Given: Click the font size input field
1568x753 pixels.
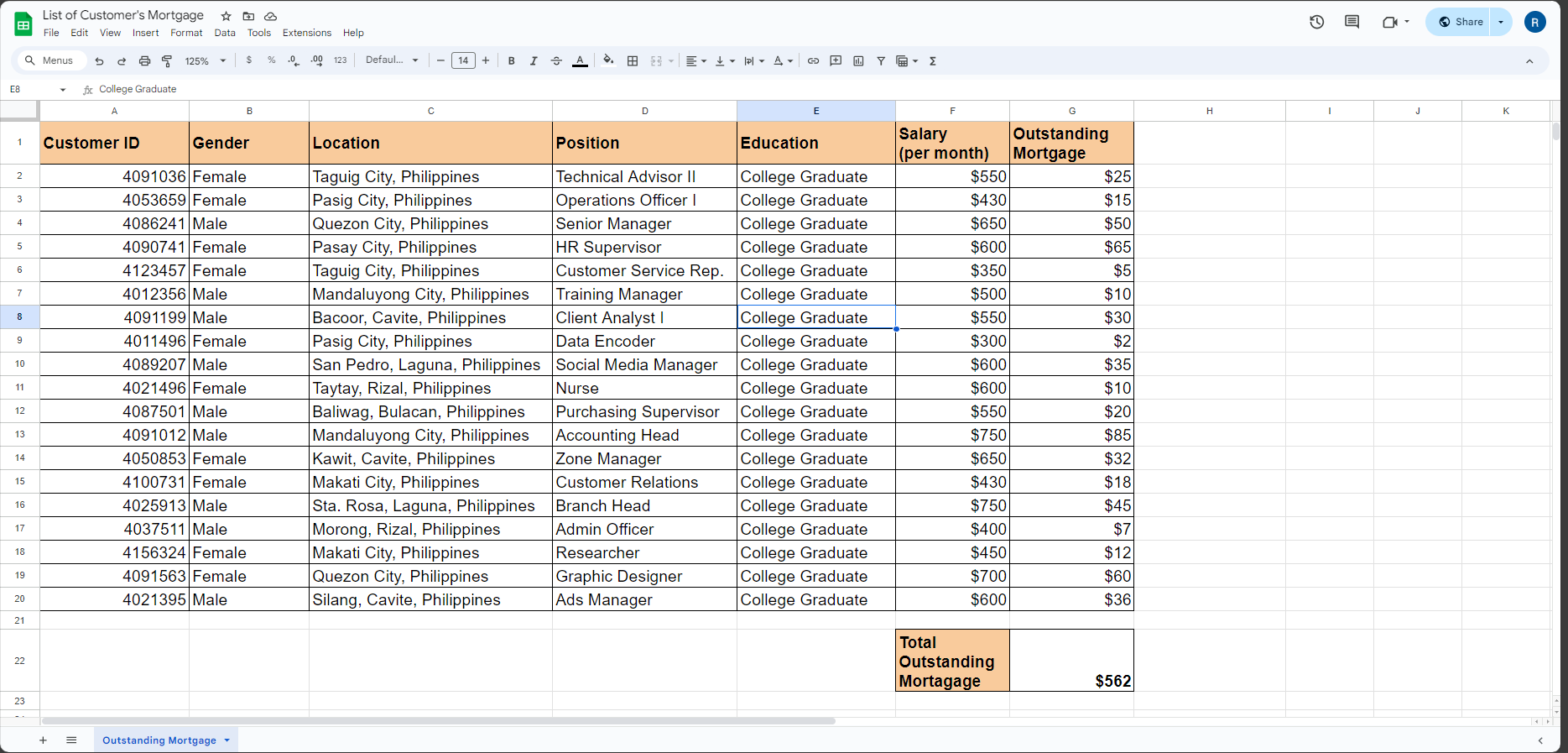Looking at the screenshot, I should point(463,60).
